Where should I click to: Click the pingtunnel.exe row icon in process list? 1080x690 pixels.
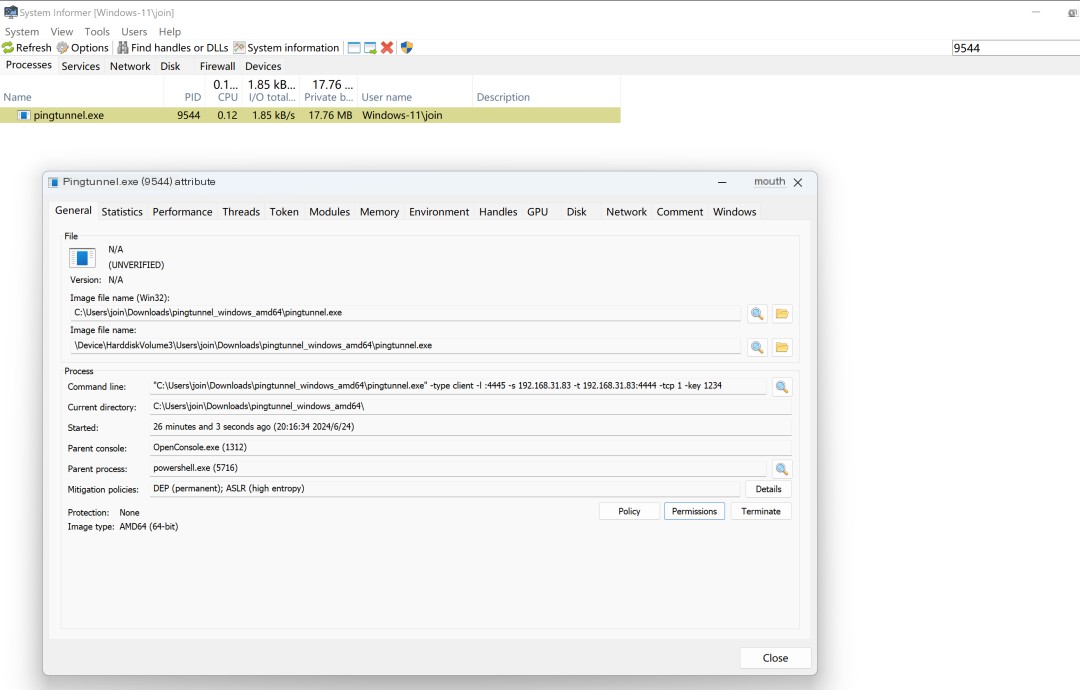[23, 115]
